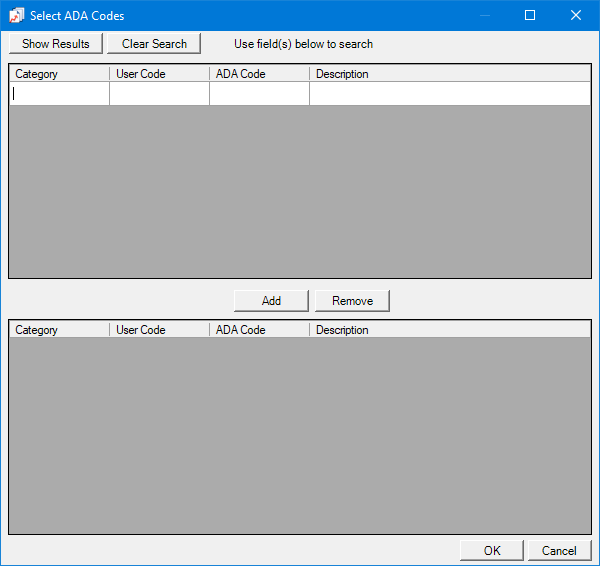Click Description column header in the lower grid

(449, 330)
